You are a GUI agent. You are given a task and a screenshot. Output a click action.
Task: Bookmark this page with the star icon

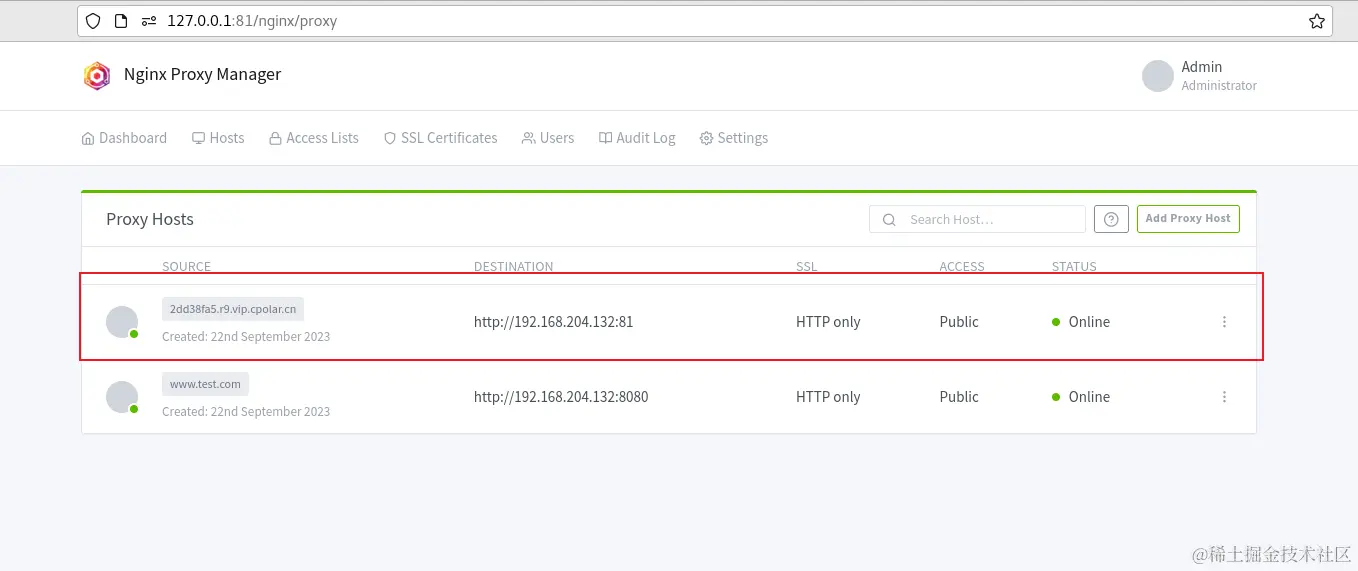1317,21
